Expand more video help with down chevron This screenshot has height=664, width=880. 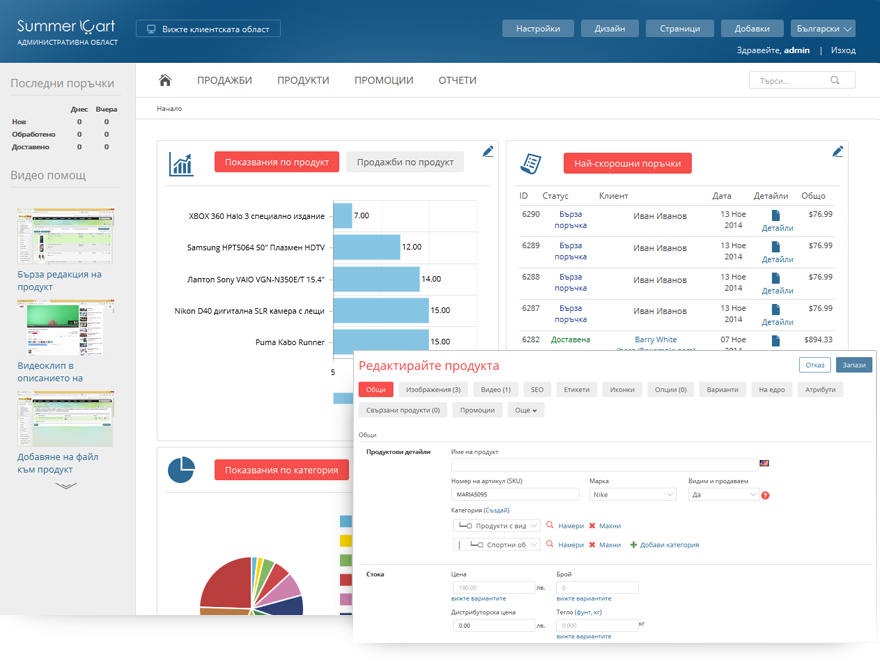point(66,486)
